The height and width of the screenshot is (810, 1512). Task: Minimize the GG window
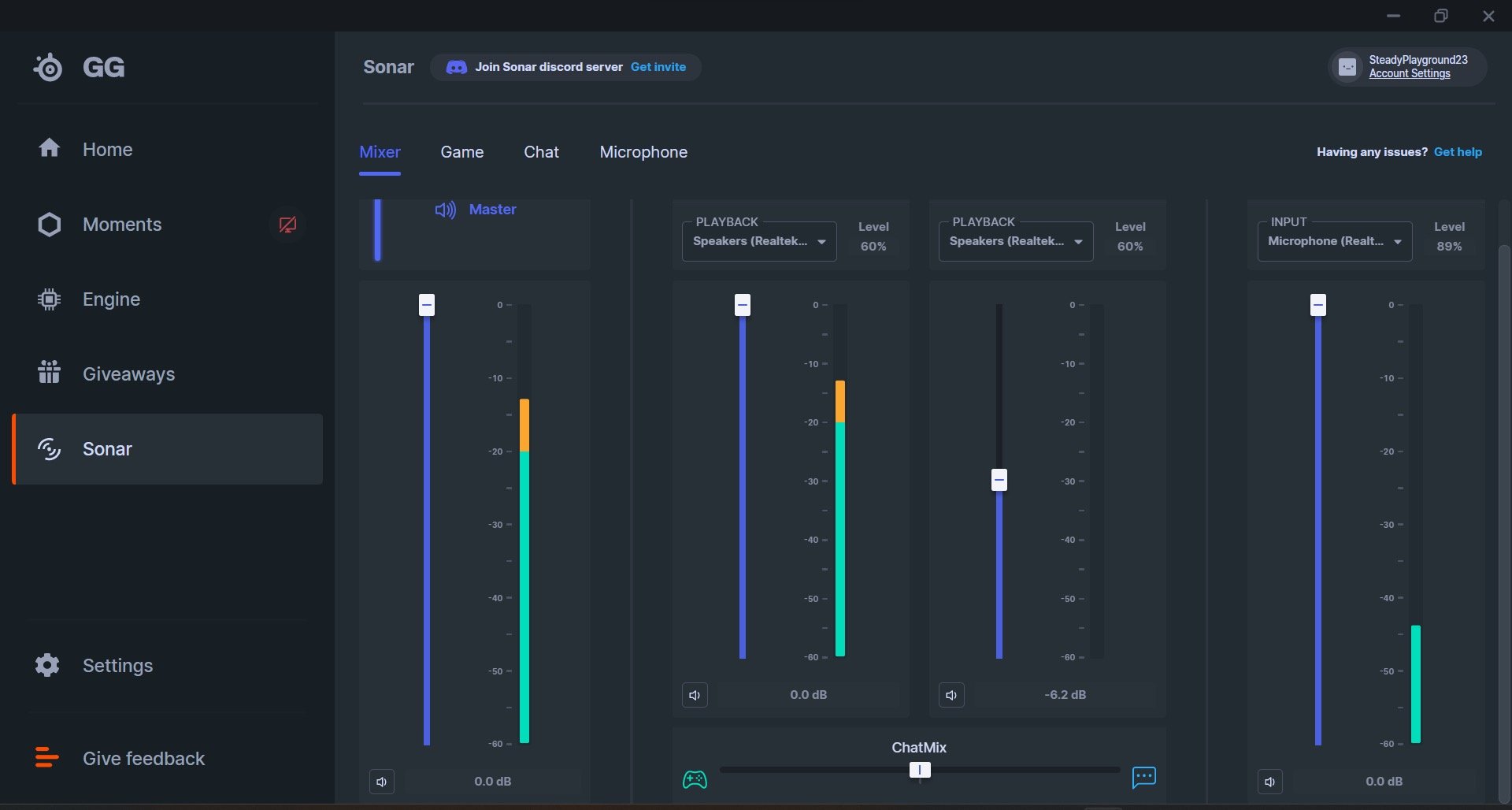pos(1394,16)
